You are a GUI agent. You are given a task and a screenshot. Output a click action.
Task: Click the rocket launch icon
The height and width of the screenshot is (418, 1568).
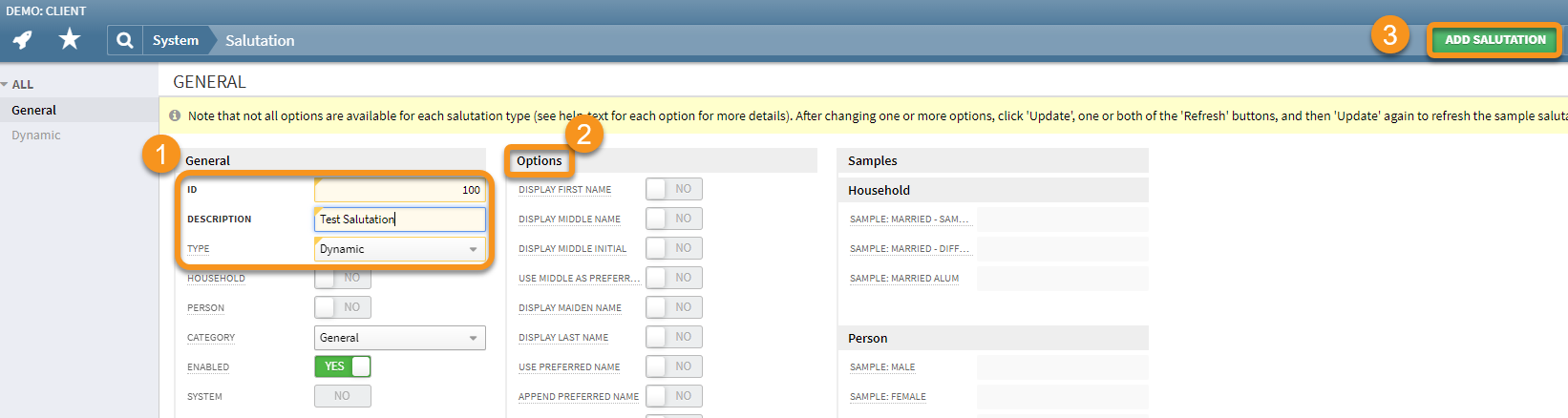point(22,40)
